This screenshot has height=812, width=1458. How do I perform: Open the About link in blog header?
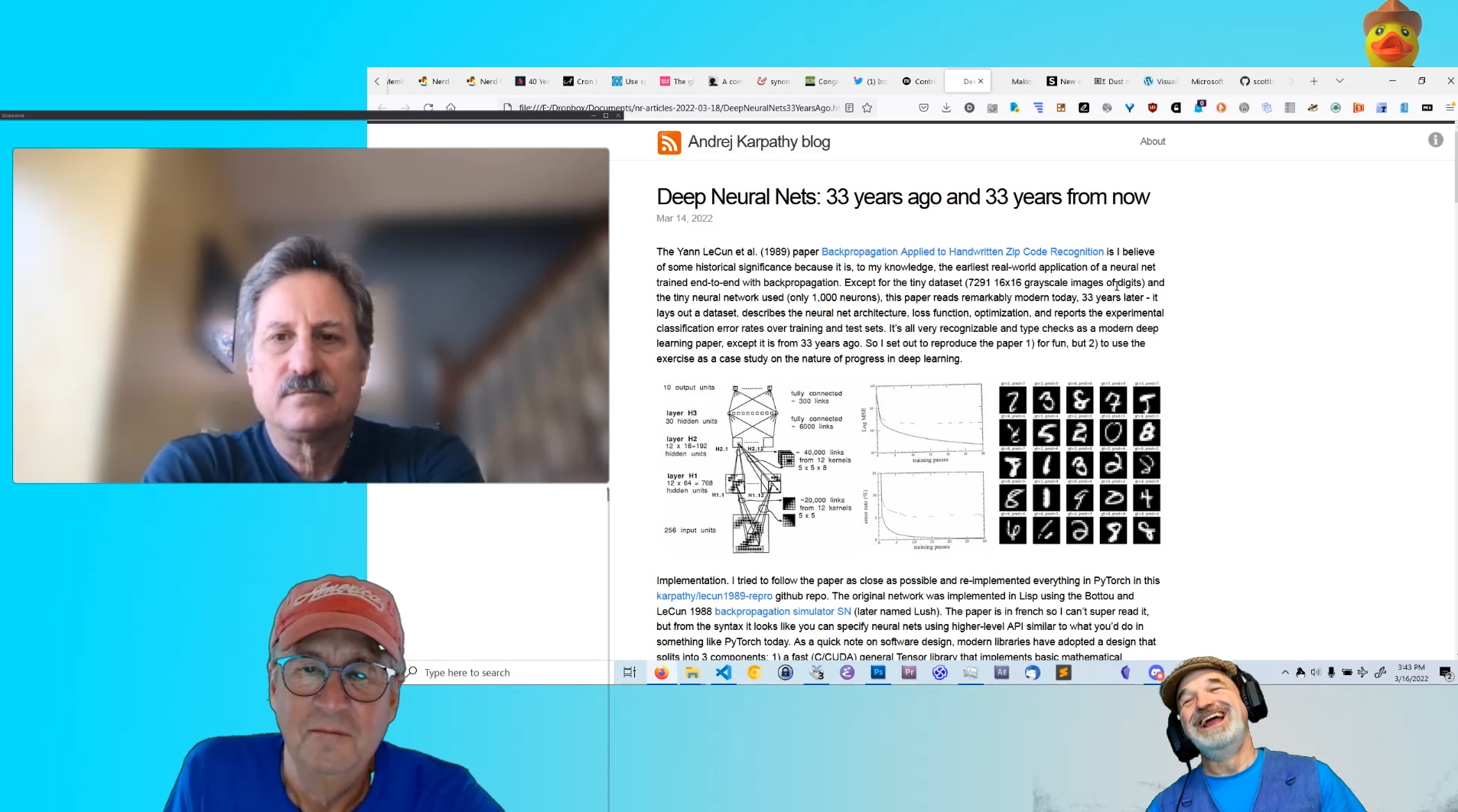coord(1152,141)
